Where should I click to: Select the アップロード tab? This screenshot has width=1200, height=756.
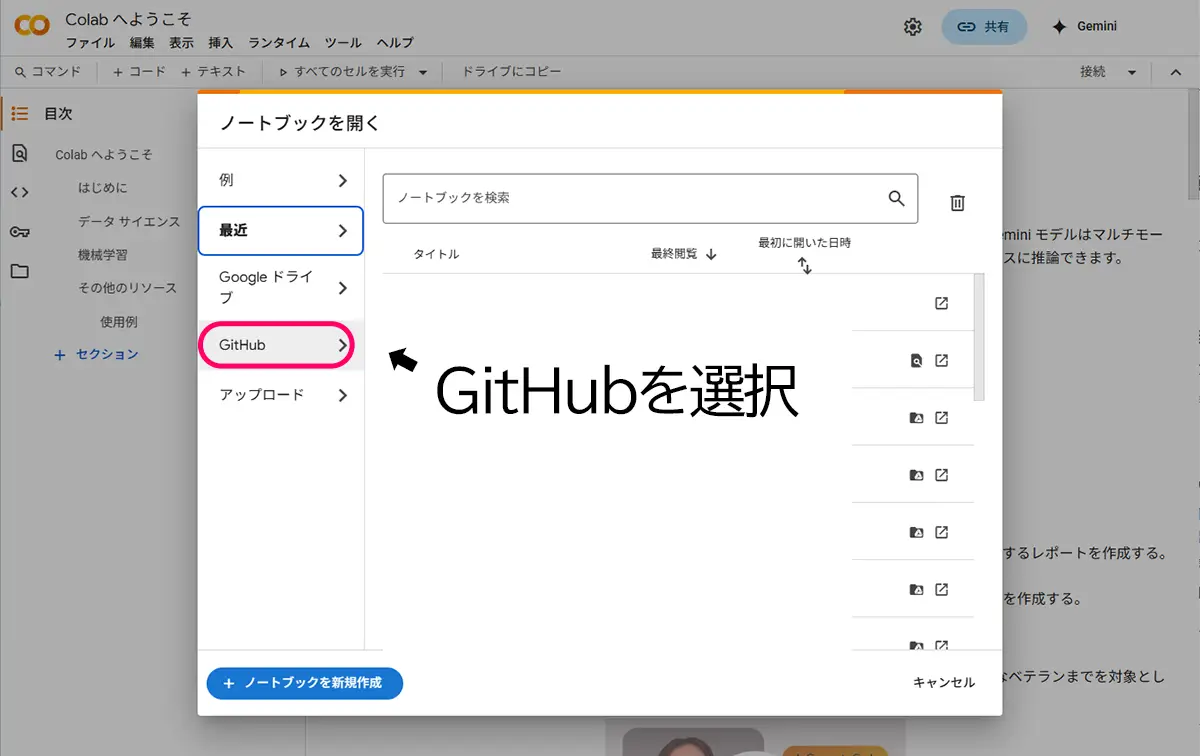281,395
